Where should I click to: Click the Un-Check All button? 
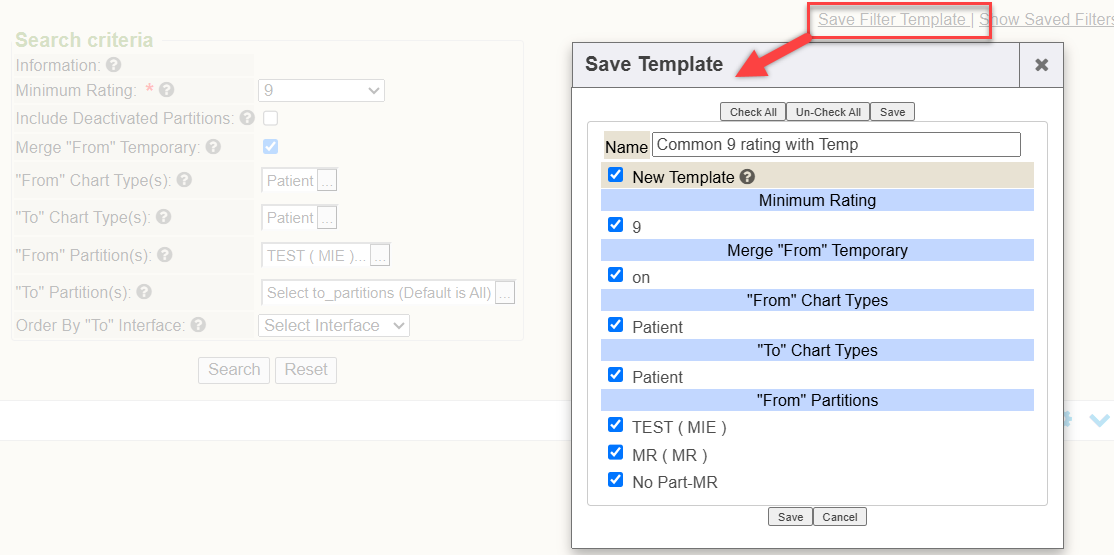[828, 112]
